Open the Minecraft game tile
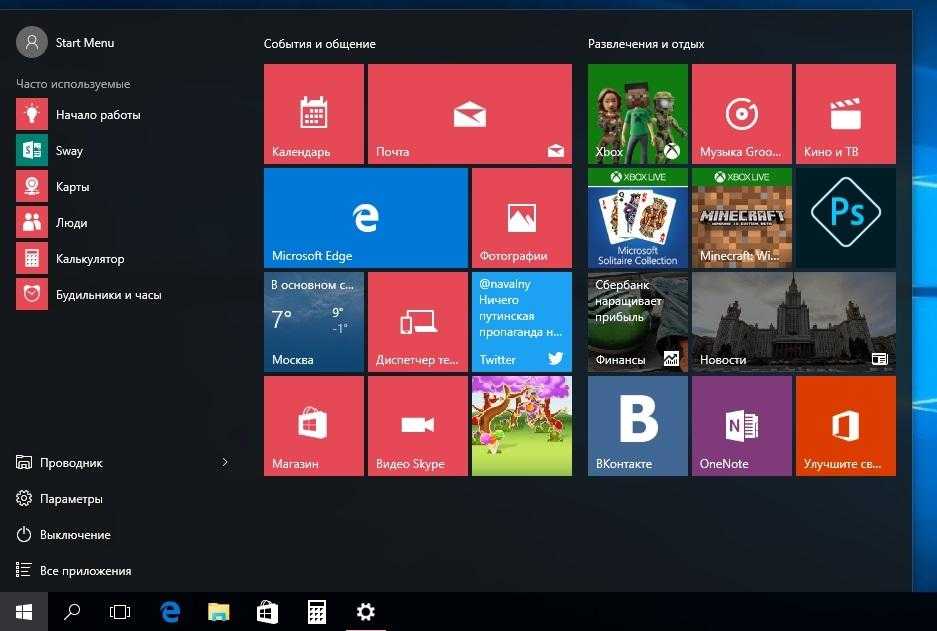 tap(741, 217)
